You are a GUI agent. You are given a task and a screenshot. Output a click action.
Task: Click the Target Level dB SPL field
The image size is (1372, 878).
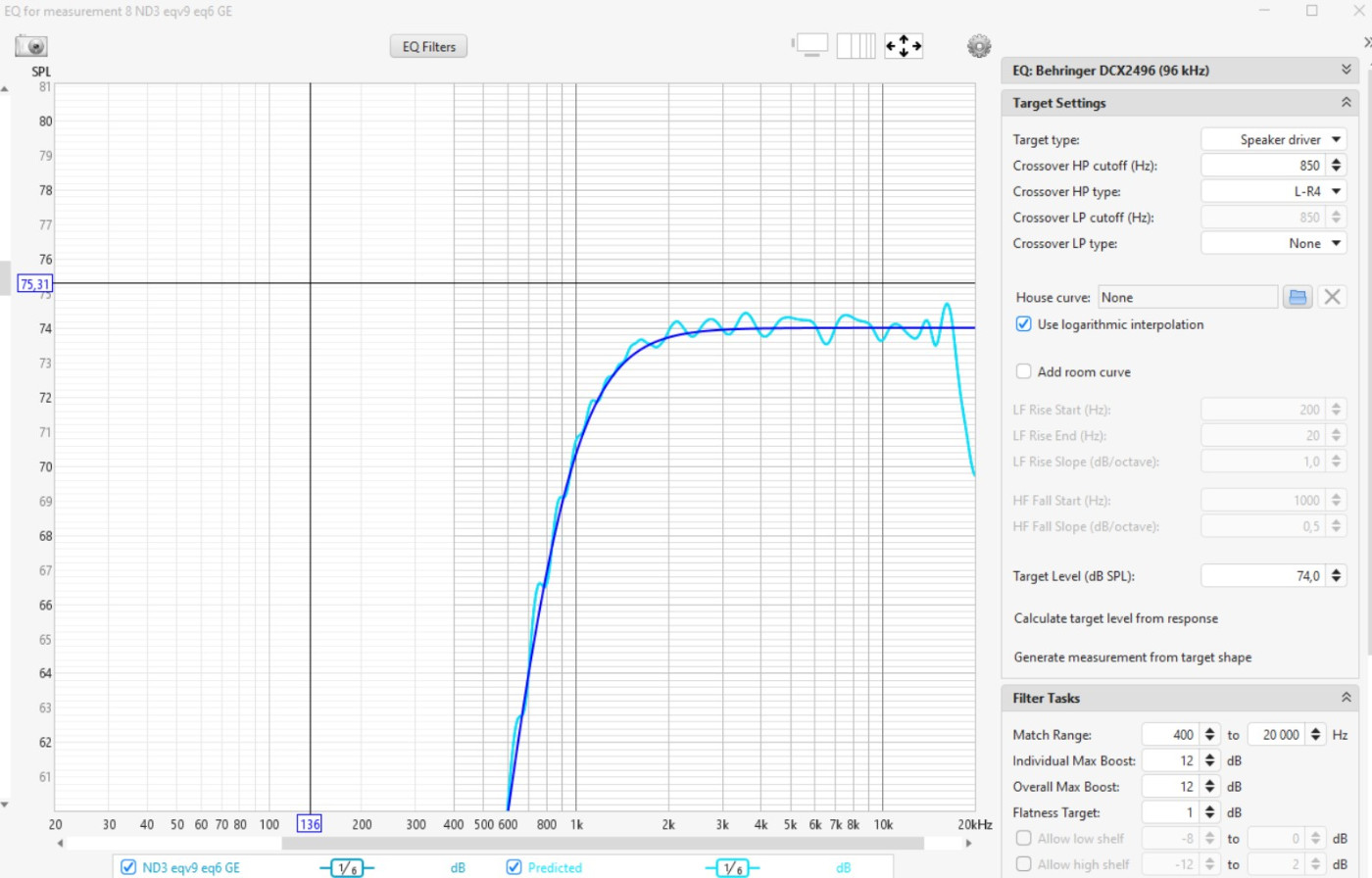[1262, 576]
